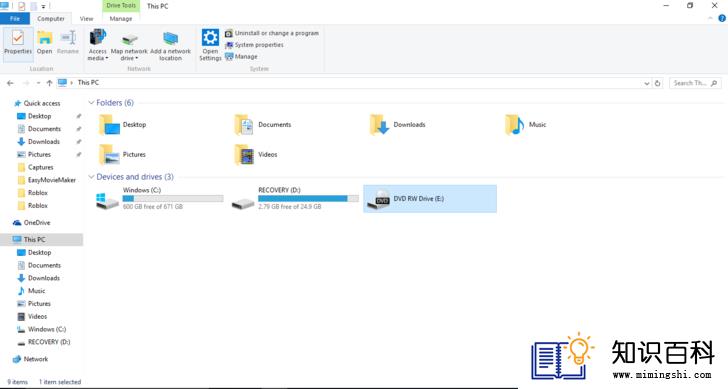Select the Documents folder icon
This screenshot has height=389, width=728.
click(244, 125)
